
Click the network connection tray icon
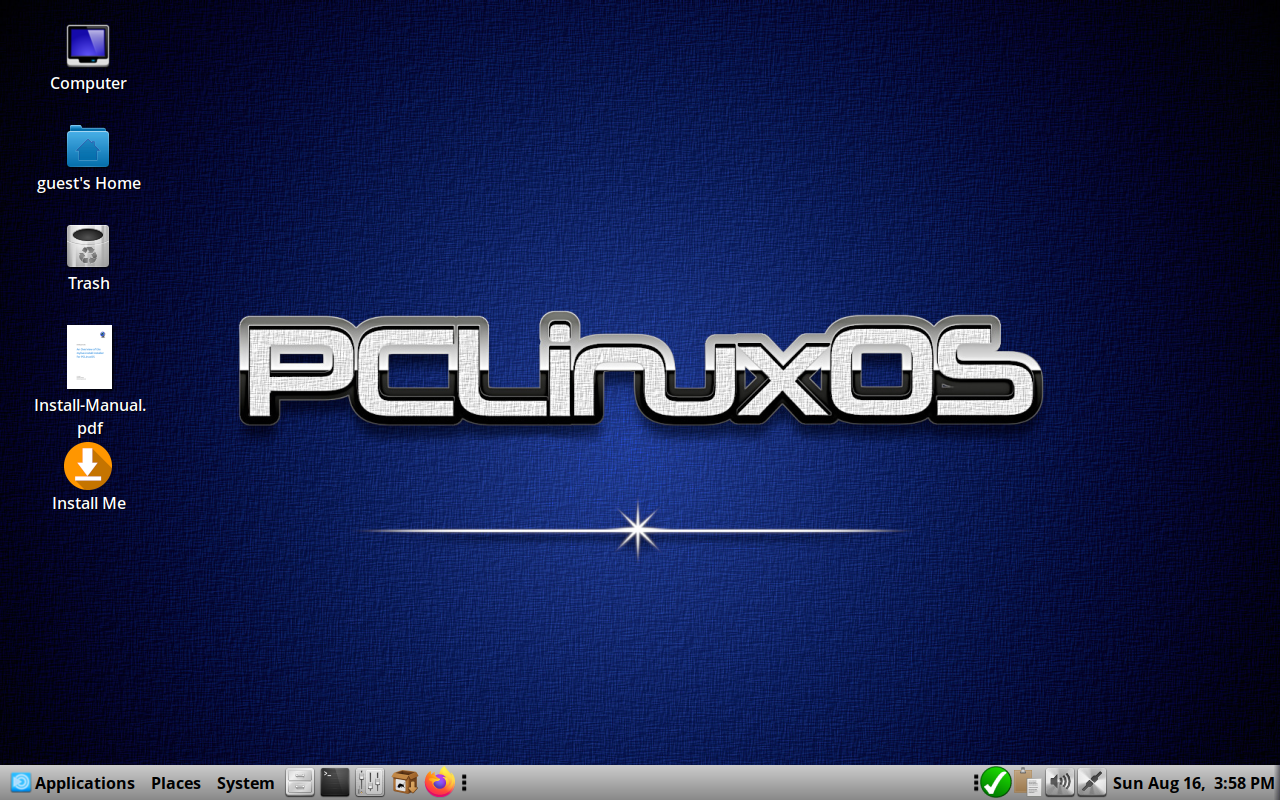(1091, 782)
